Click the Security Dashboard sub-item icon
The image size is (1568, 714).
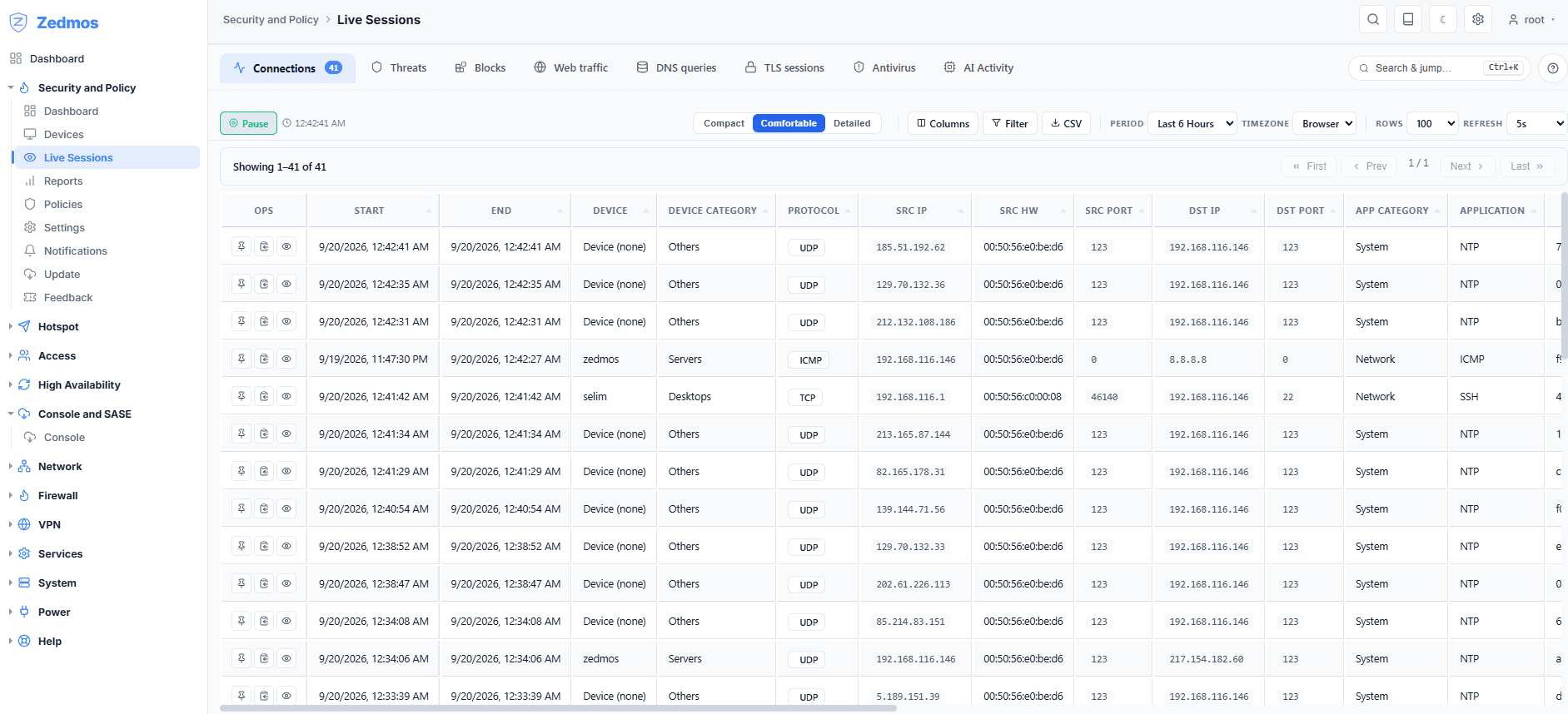point(30,111)
